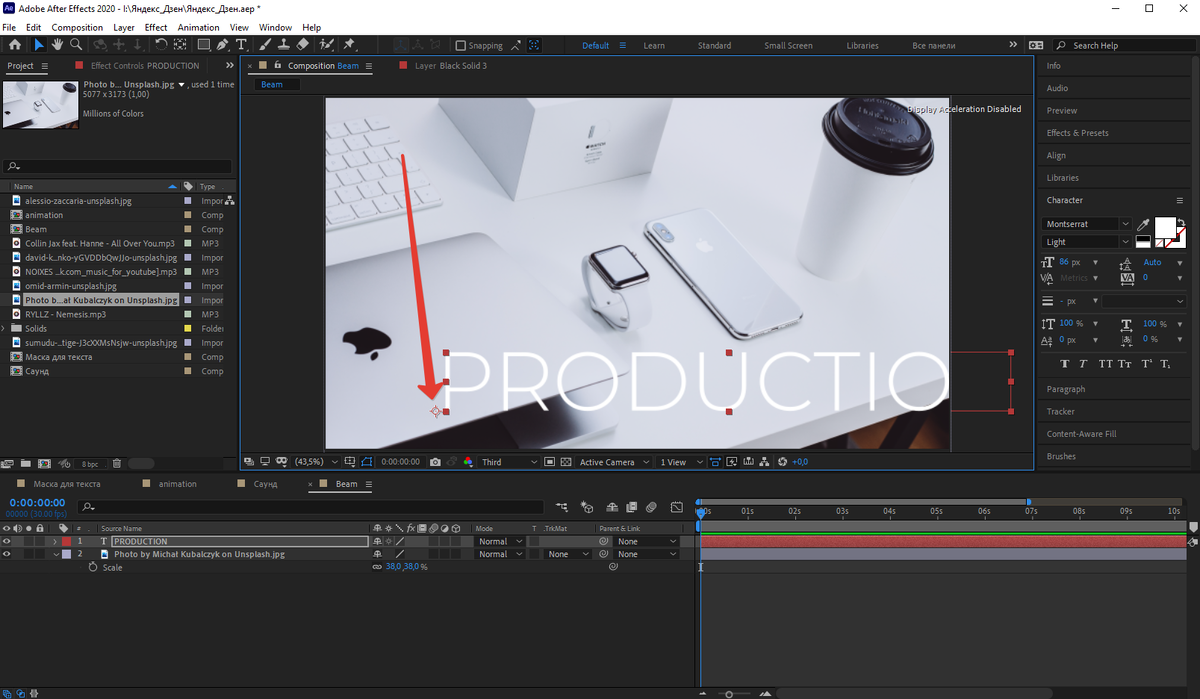This screenshot has width=1200, height=699.
Task: Select the Rotation tool
Action: [161, 45]
